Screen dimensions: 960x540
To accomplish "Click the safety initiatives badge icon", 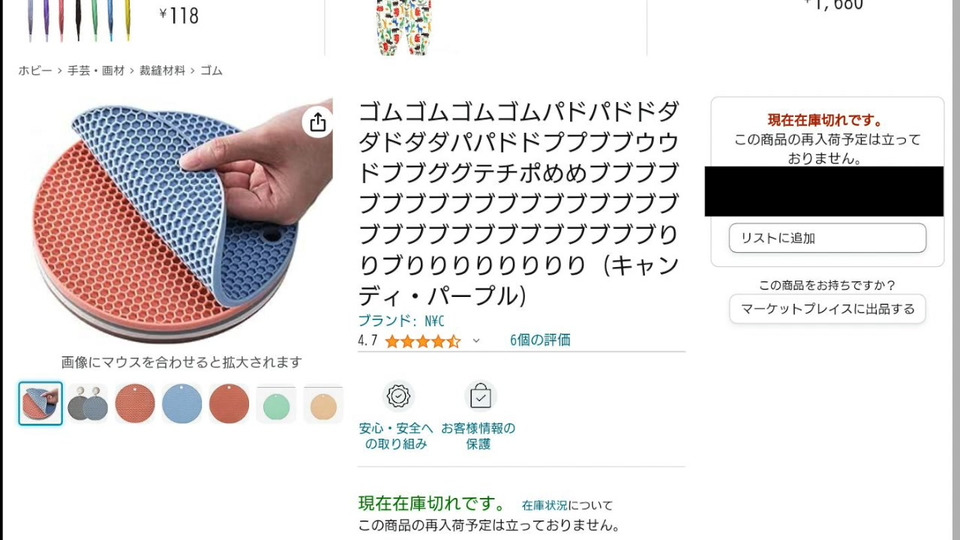I will [x=398, y=396].
